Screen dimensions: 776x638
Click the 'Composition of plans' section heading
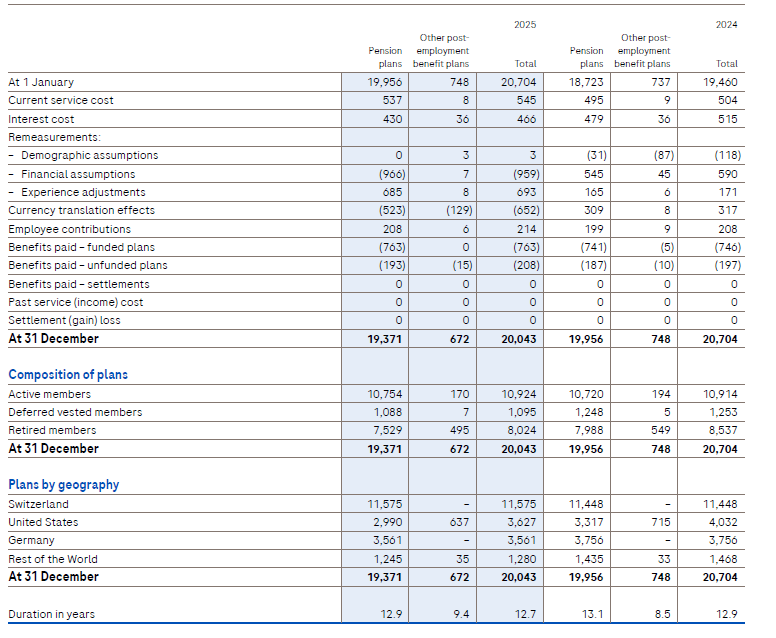click(68, 375)
